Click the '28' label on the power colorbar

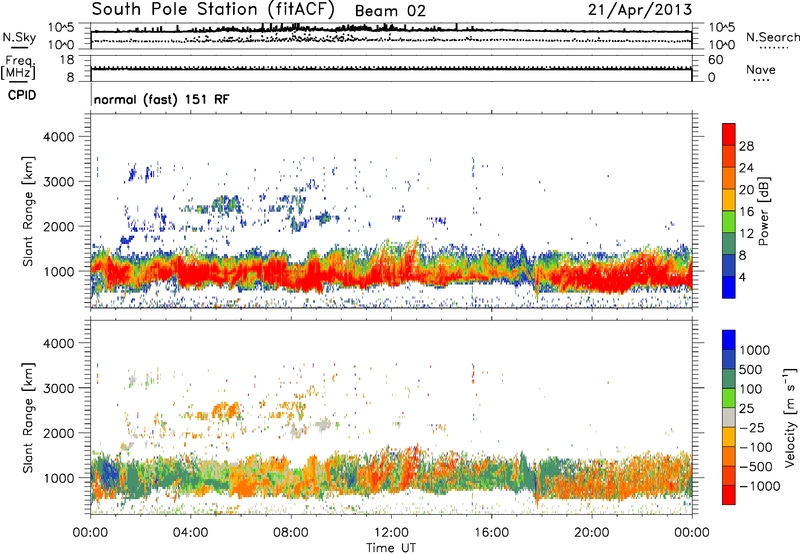[746, 146]
